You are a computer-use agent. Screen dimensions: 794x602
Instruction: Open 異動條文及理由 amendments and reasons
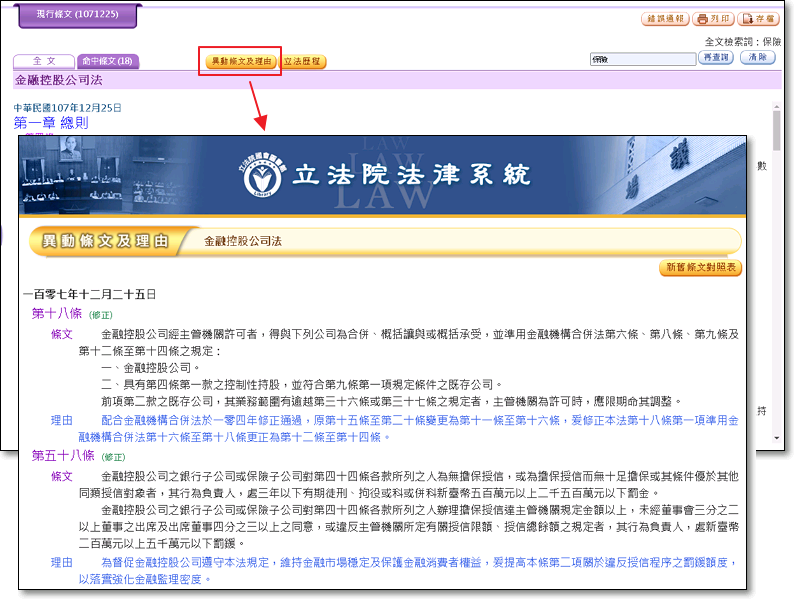coord(239,62)
